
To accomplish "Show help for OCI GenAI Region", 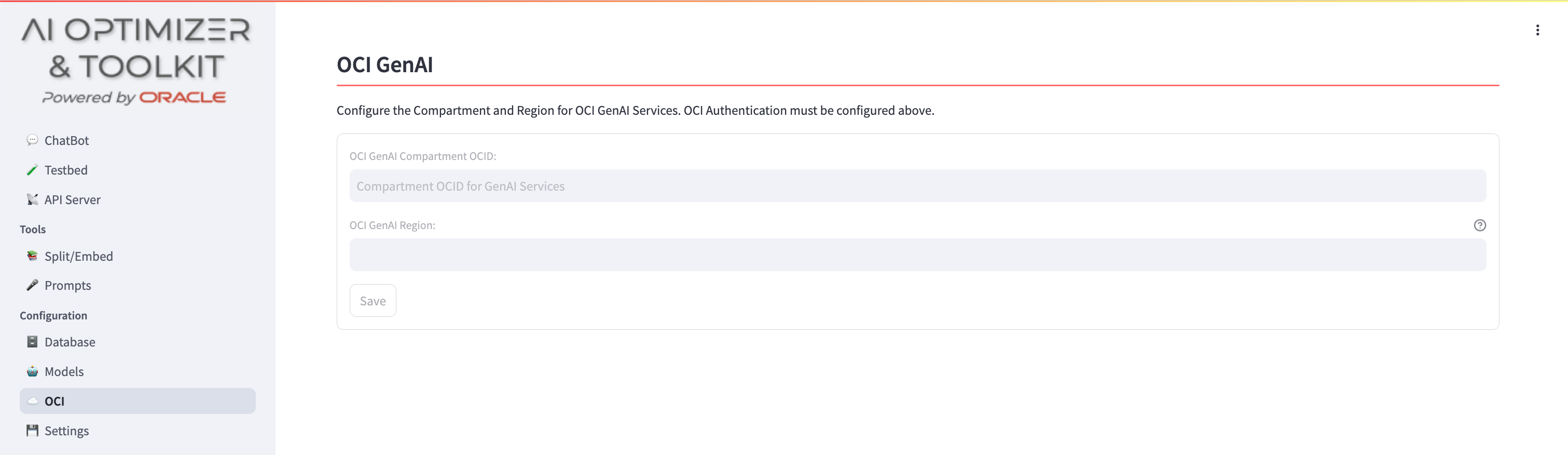I will [x=1480, y=225].
